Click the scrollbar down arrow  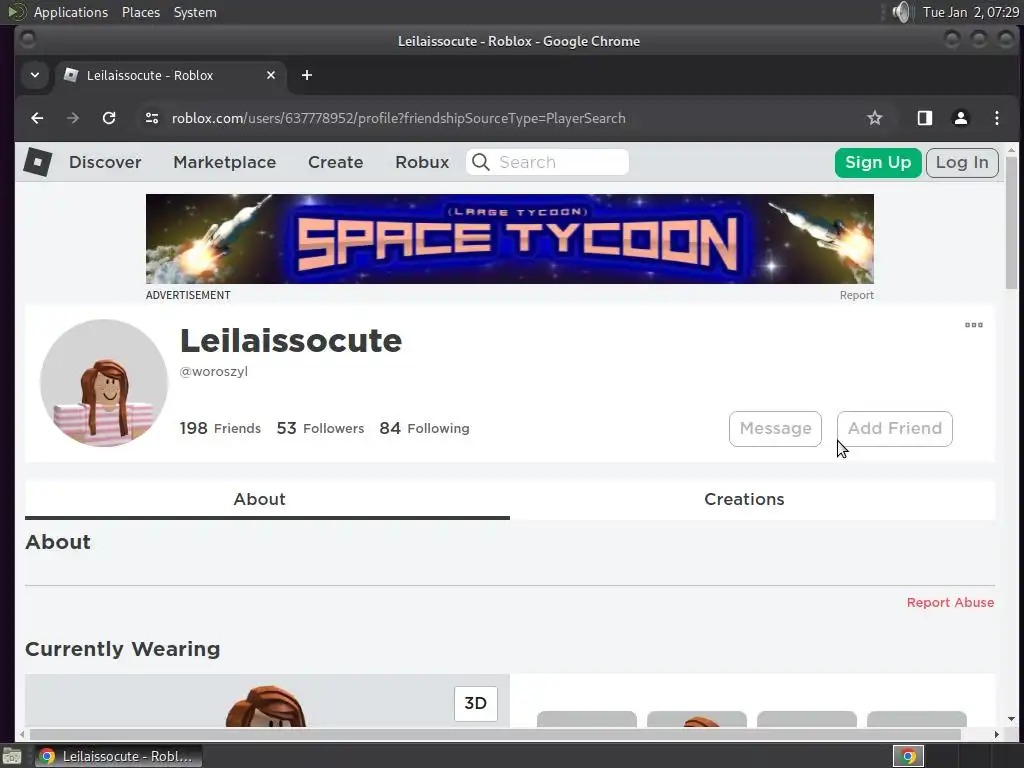1011,719
